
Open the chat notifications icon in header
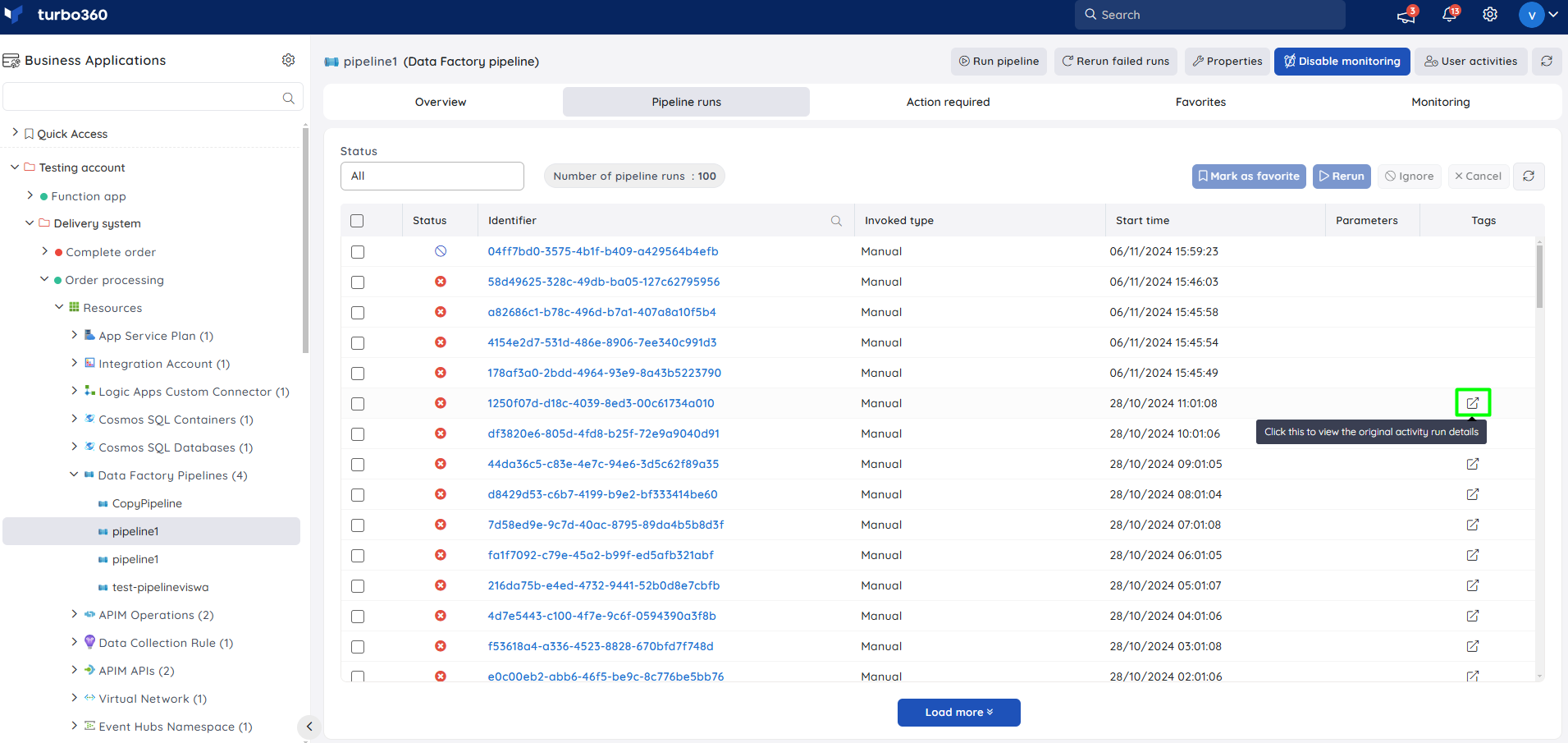[x=1406, y=15]
